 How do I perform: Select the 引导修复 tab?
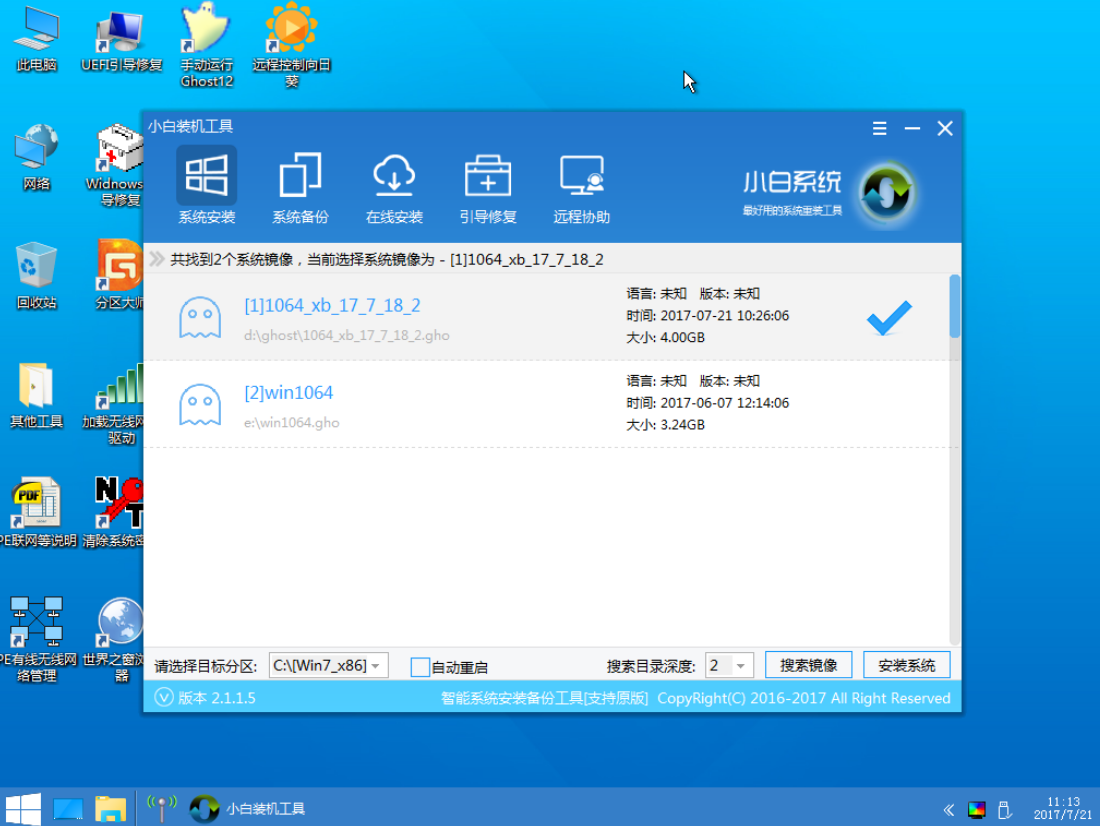click(x=488, y=186)
